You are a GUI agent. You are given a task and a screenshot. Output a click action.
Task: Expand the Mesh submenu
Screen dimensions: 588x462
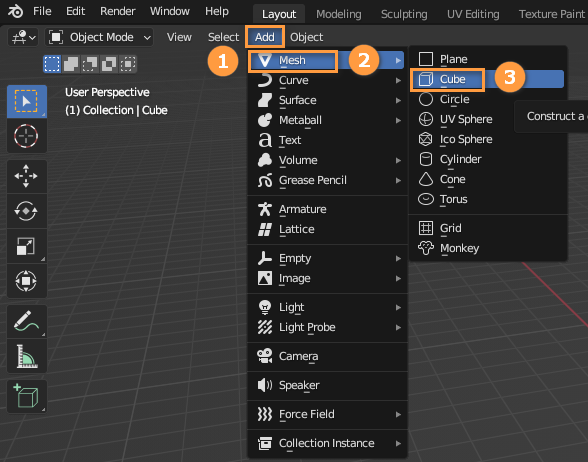(x=327, y=60)
